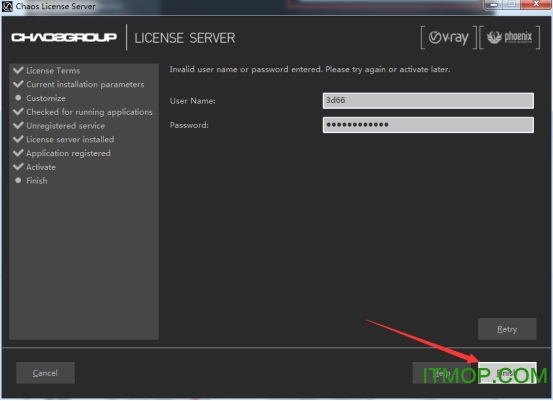Click the License Terms checkmark icon
Viewport: 553px width, 401px height.
(18, 70)
